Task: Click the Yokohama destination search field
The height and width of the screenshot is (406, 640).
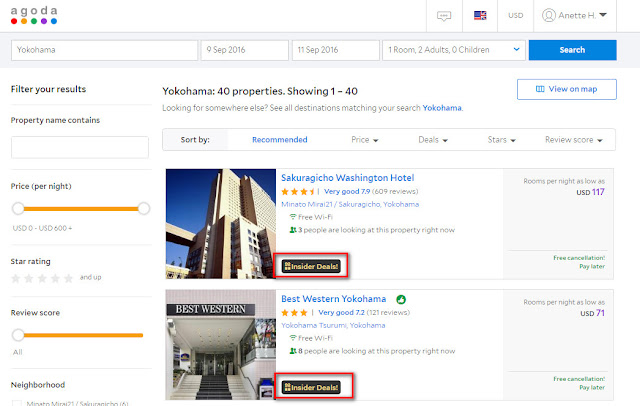Action: point(104,50)
